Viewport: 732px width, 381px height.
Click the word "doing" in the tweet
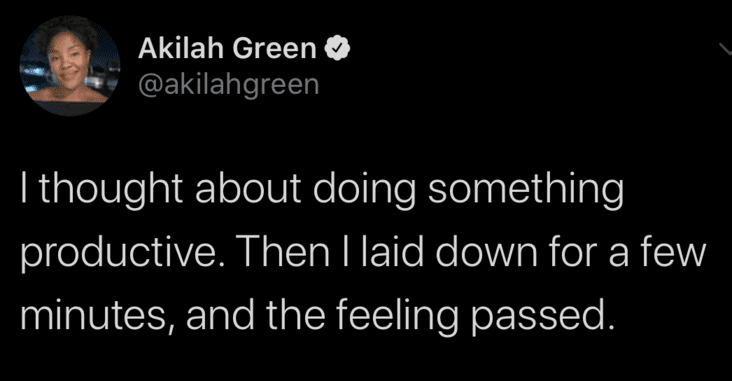click(364, 190)
